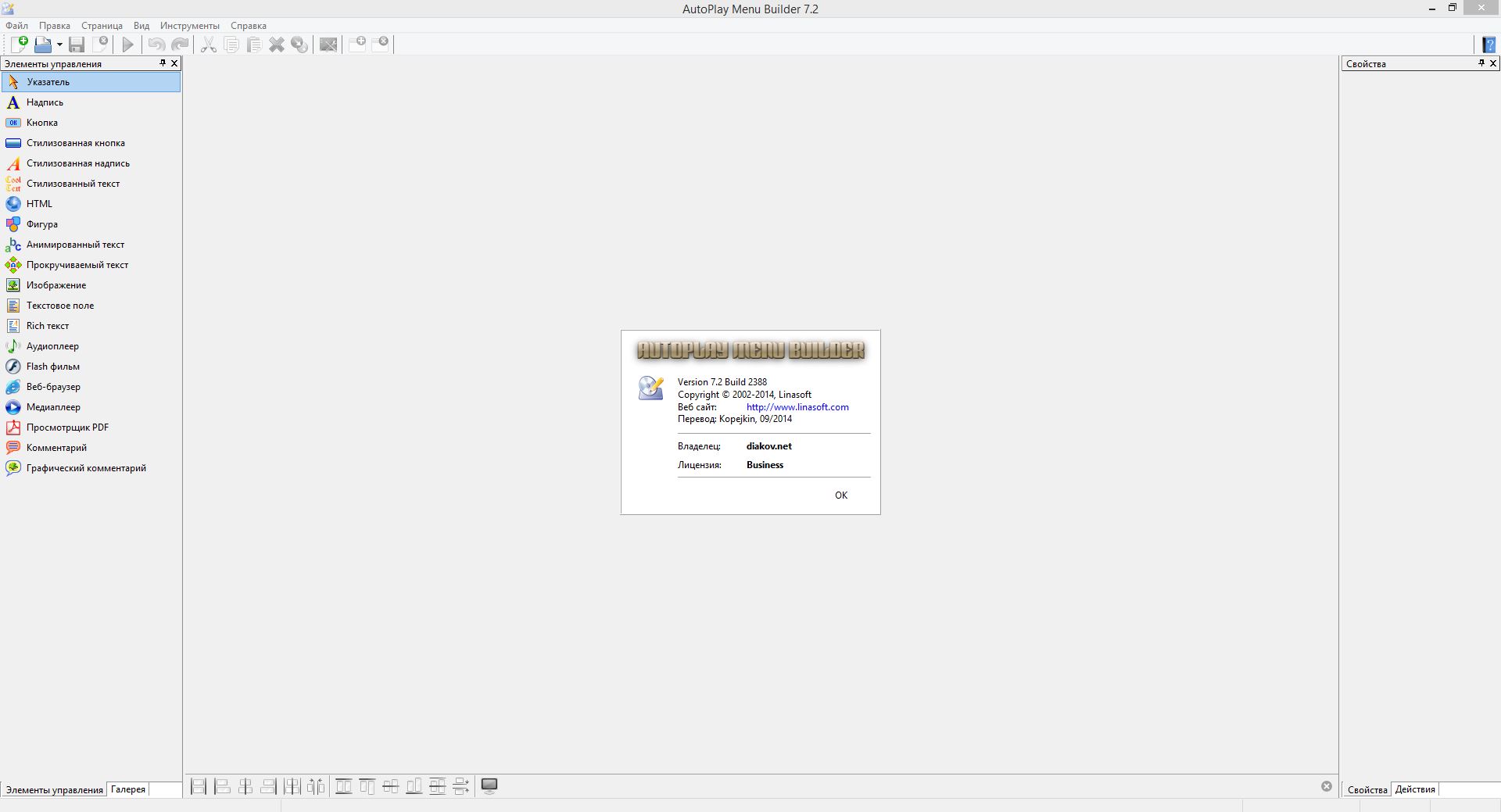Click the monitor icon in the bottom toolbar
This screenshot has height=812, width=1501.
pos(489,786)
